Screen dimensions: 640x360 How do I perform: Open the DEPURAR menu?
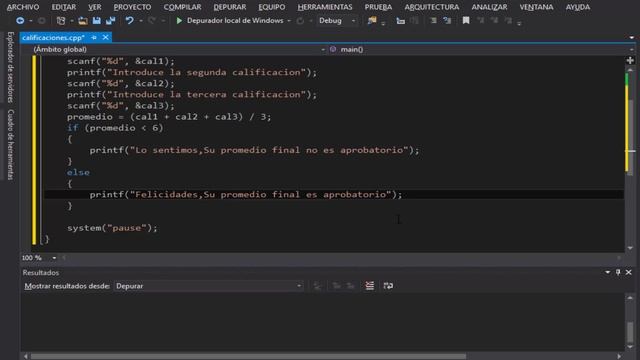tap(230, 7)
